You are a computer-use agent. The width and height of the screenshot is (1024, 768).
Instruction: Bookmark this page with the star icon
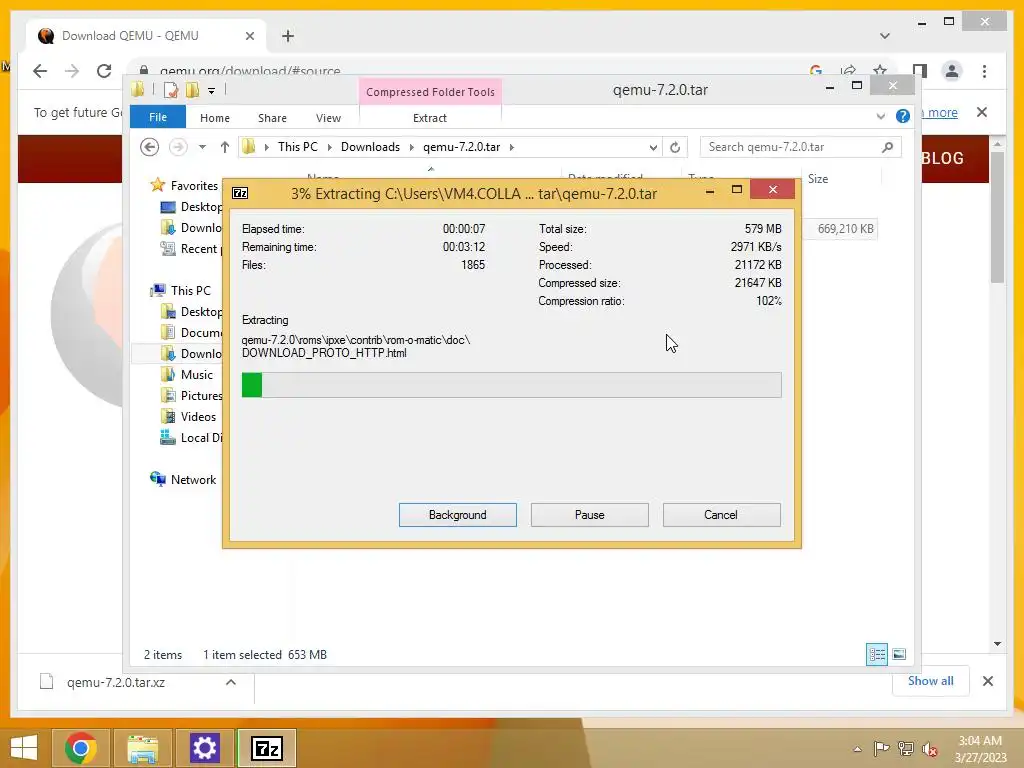[880, 71]
